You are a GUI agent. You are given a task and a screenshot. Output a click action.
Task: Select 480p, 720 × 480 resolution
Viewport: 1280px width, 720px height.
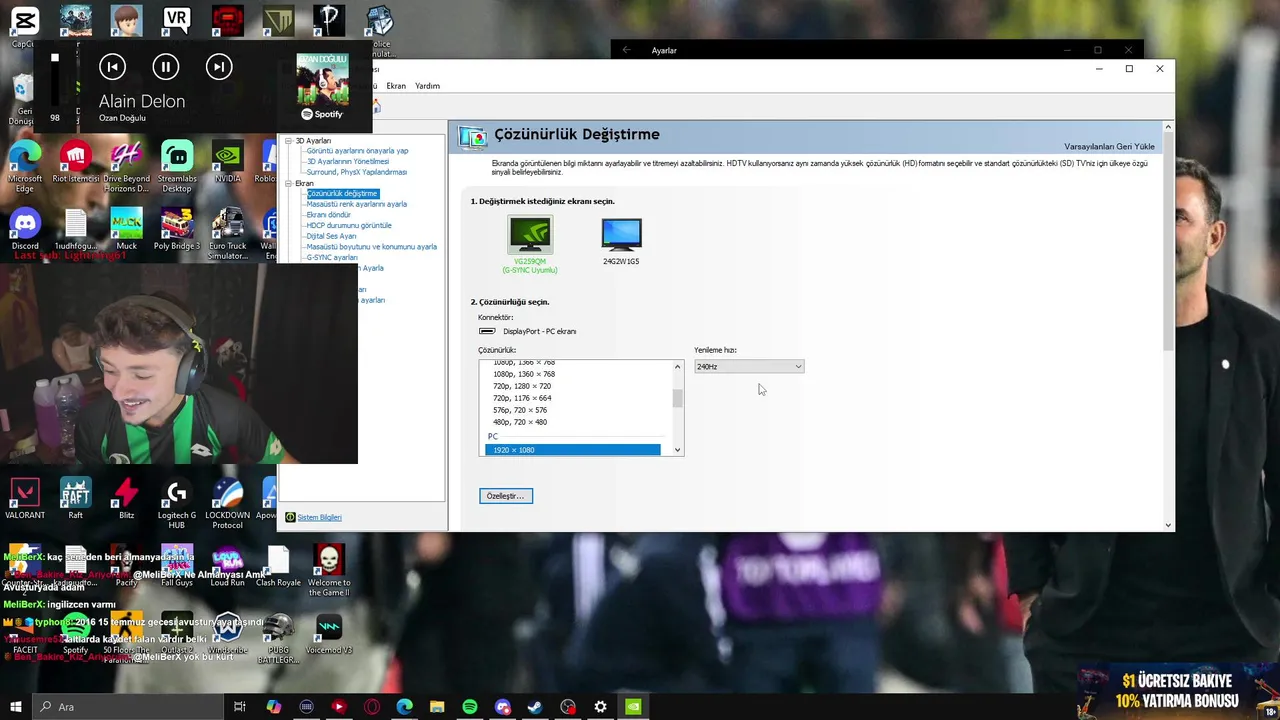(x=520, y=422)
